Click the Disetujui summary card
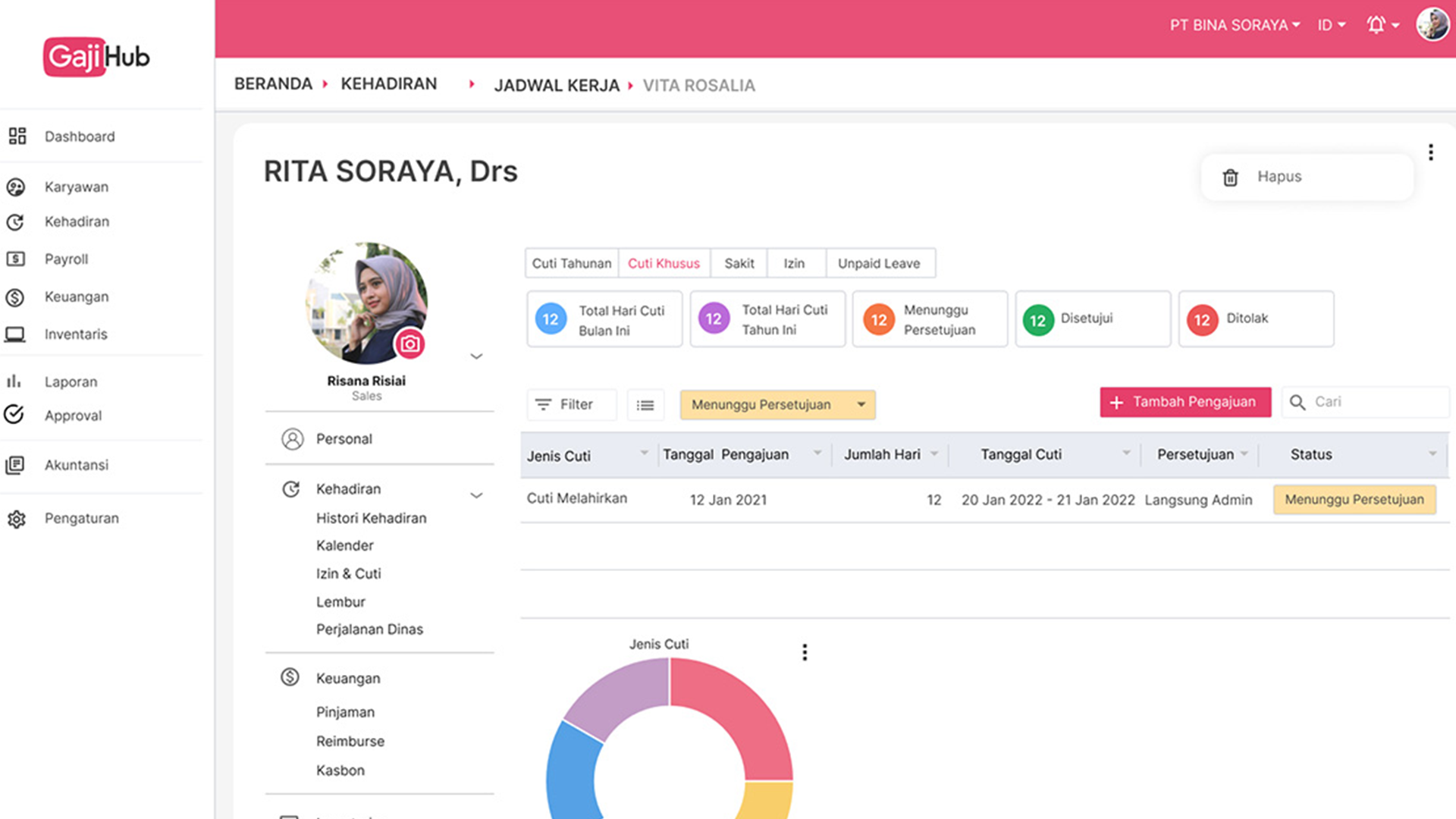 pos(1093,319)
